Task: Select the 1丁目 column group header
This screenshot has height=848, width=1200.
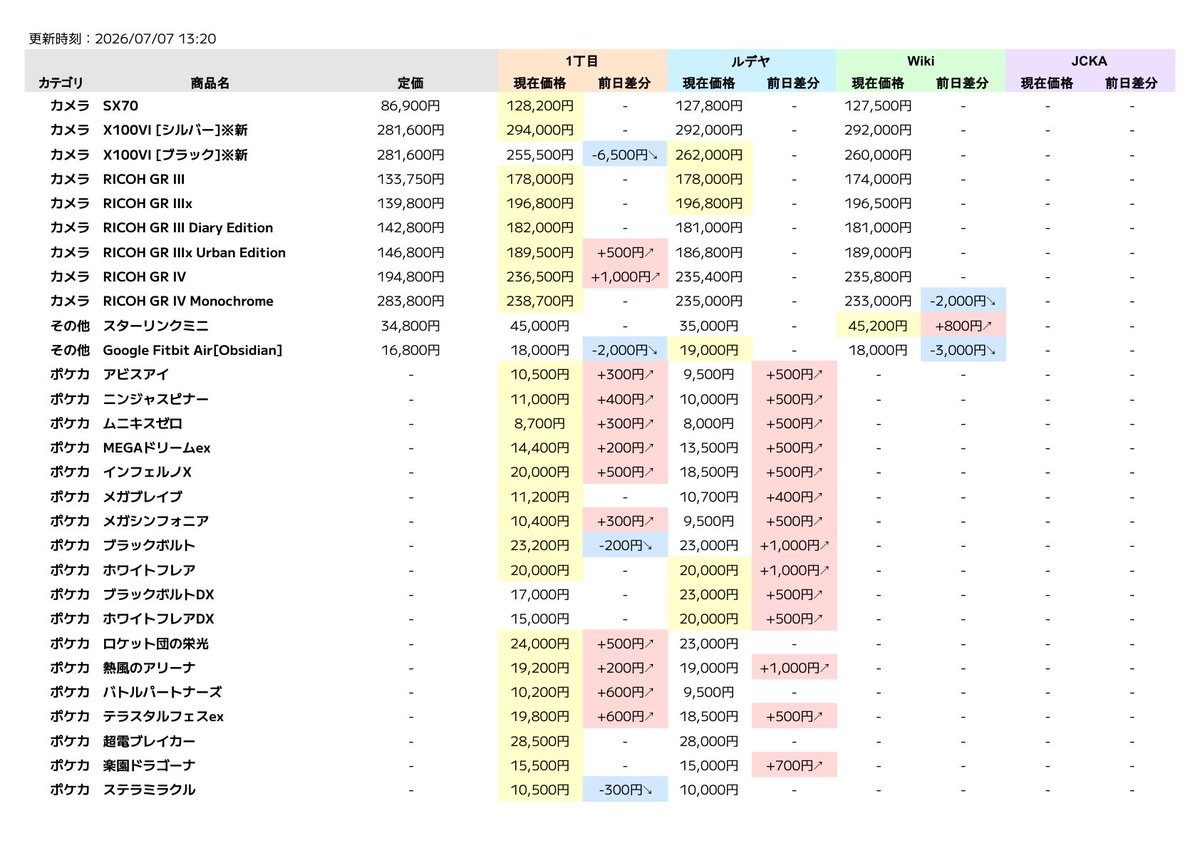Action: 582,61
